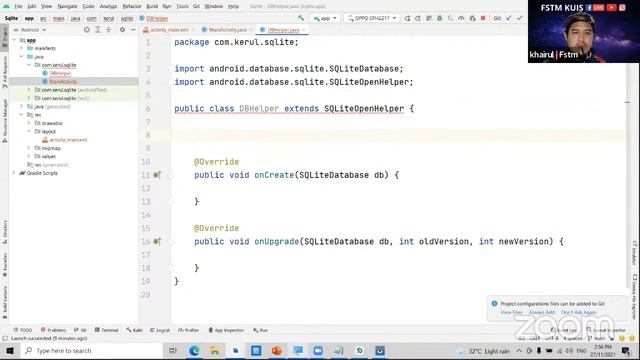Switch to the MainActivity.java tab
Screen dimensions: 640x360
pos(227,30)
